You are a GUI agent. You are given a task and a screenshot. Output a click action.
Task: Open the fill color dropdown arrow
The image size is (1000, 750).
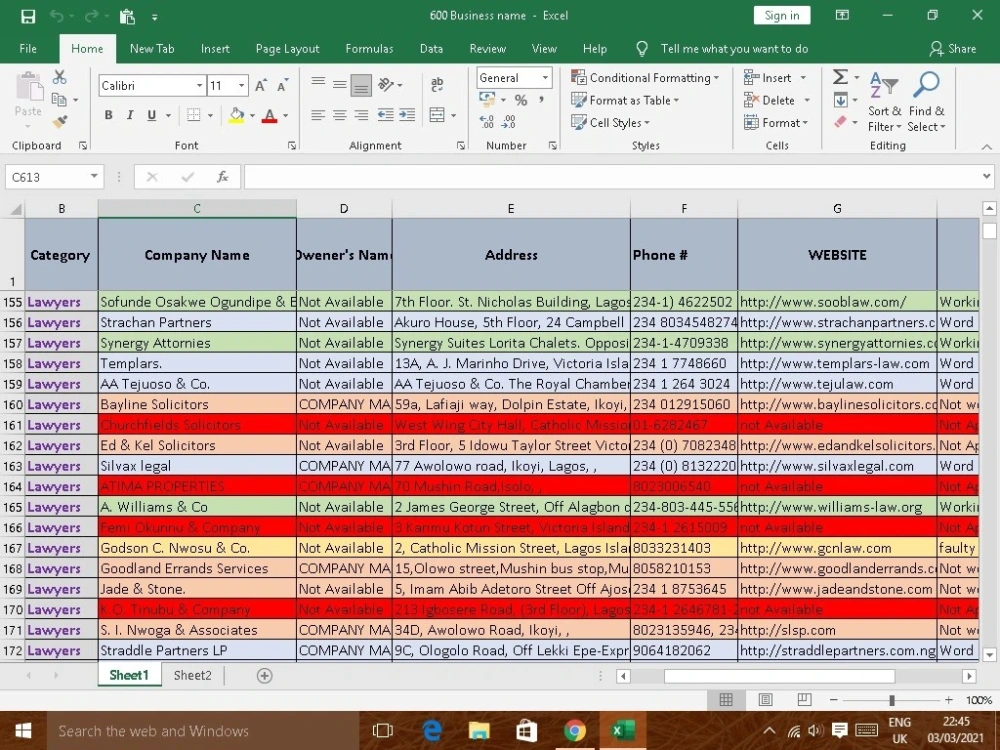[252, 115]
